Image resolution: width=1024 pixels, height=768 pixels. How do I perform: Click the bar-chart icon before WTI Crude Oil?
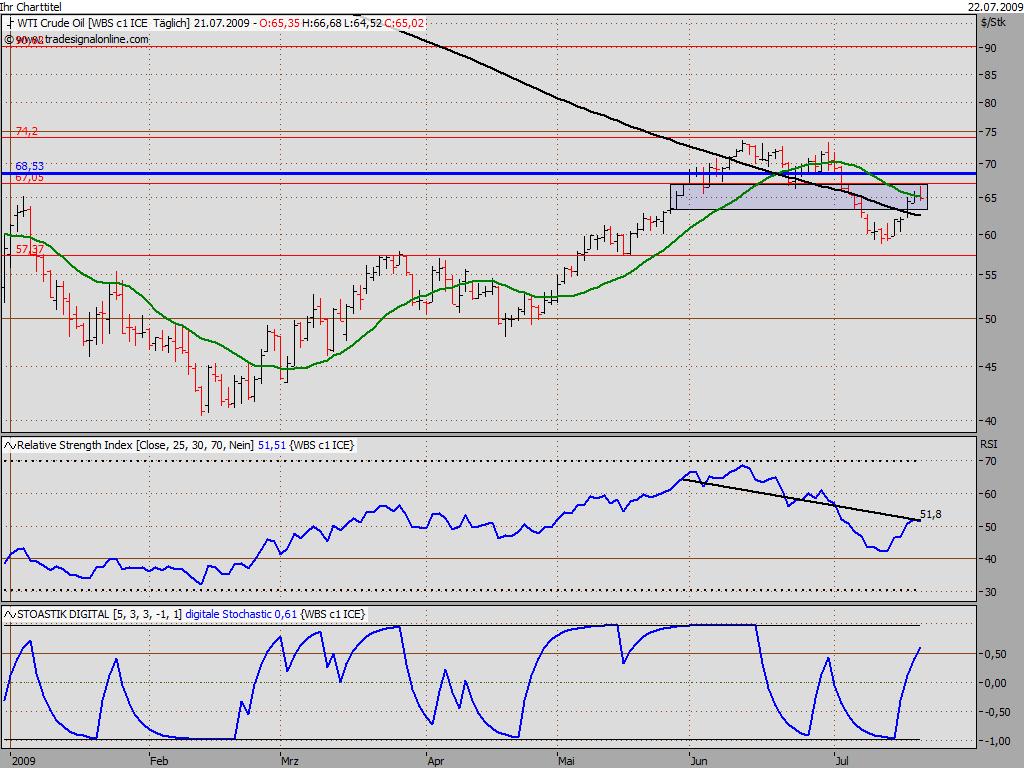click(x=10, y=23)
